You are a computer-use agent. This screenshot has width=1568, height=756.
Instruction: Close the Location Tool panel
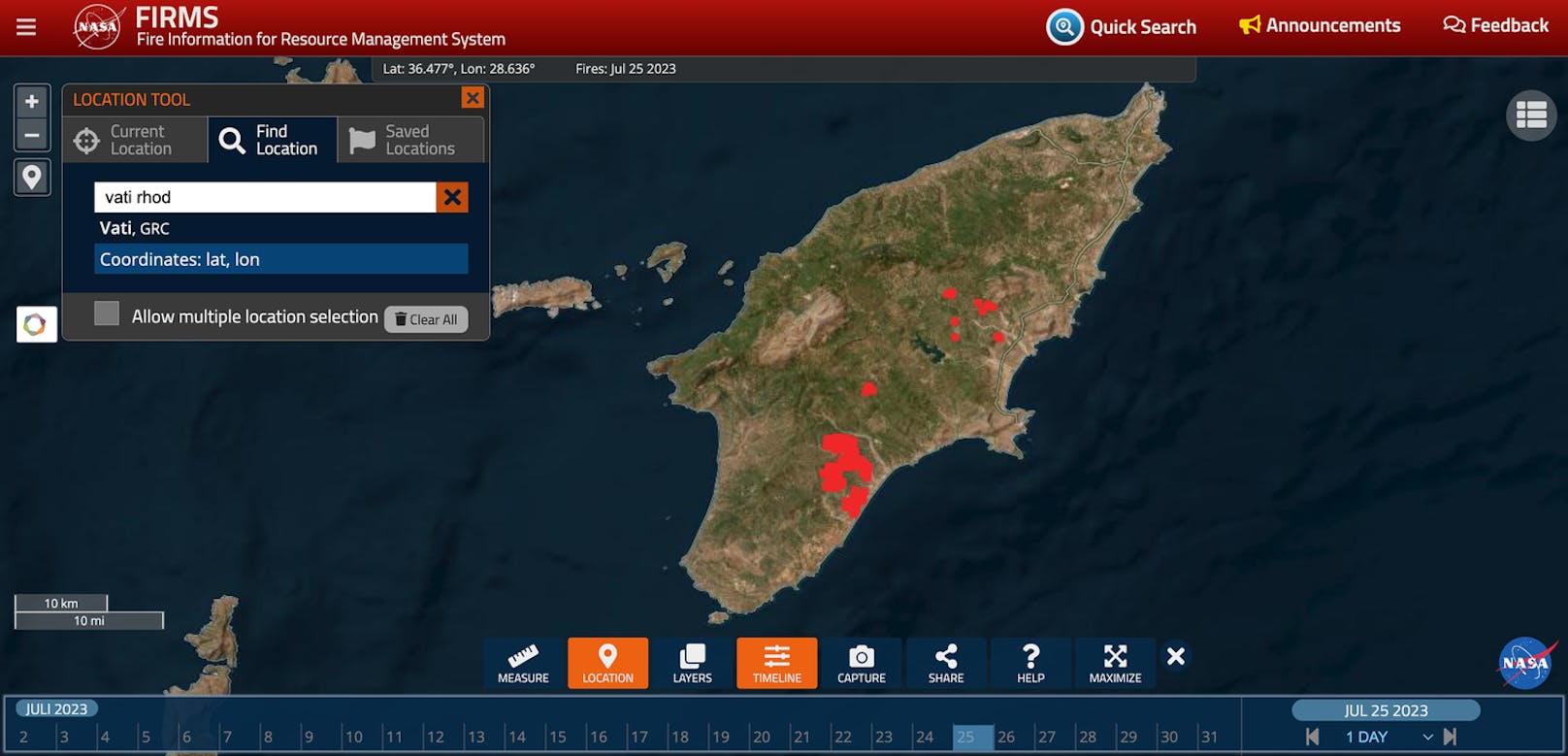pyautogui.click(x=473, y=98)
